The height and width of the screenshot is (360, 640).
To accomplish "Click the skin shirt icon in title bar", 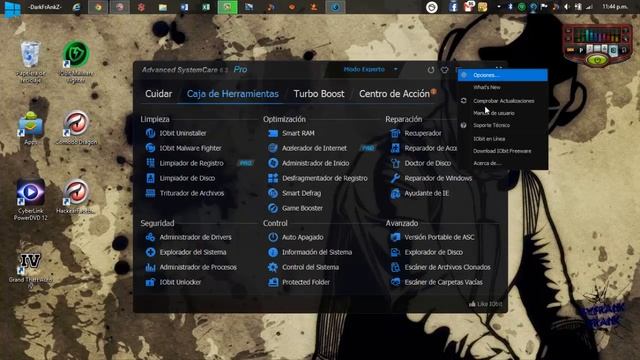I will pyautogui.click(x=444, y=70).
